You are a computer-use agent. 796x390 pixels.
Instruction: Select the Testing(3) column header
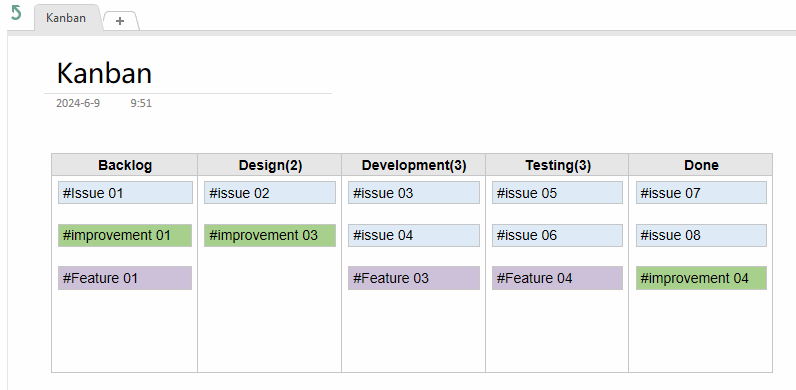(x=557, y=165)
